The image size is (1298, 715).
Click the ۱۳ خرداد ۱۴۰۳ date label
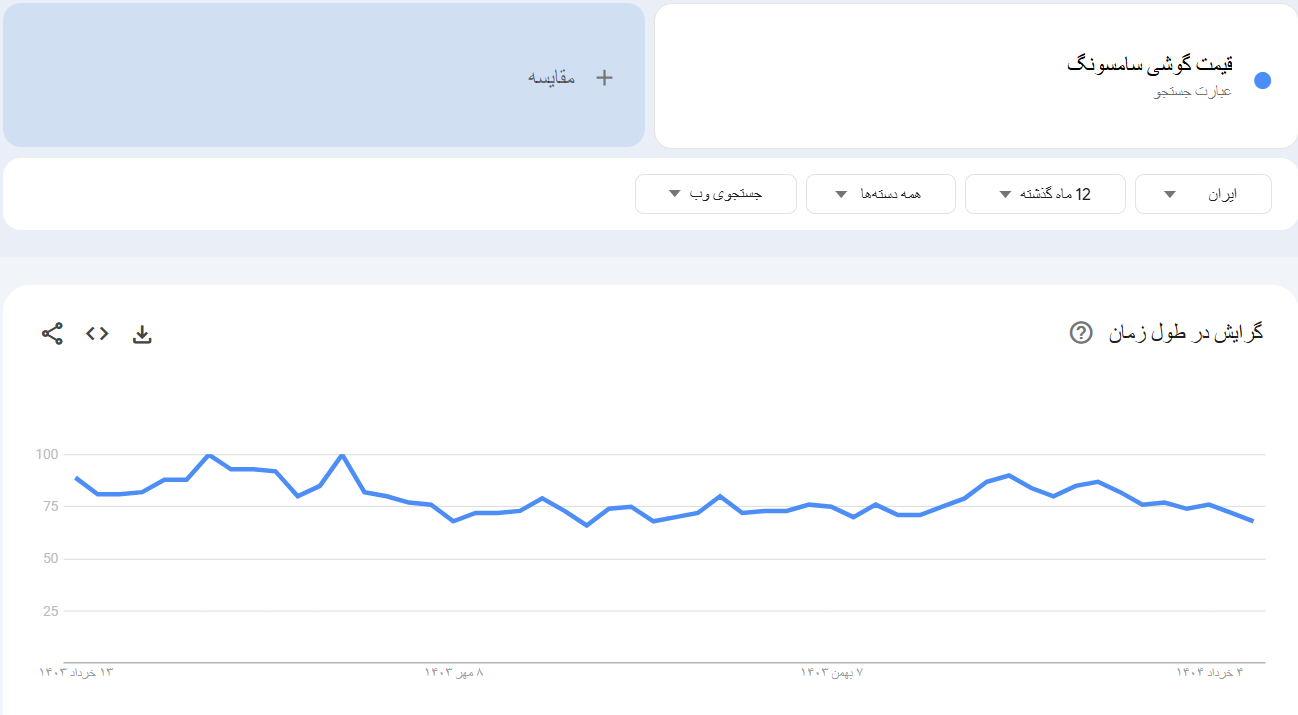(x=77, y=673)
